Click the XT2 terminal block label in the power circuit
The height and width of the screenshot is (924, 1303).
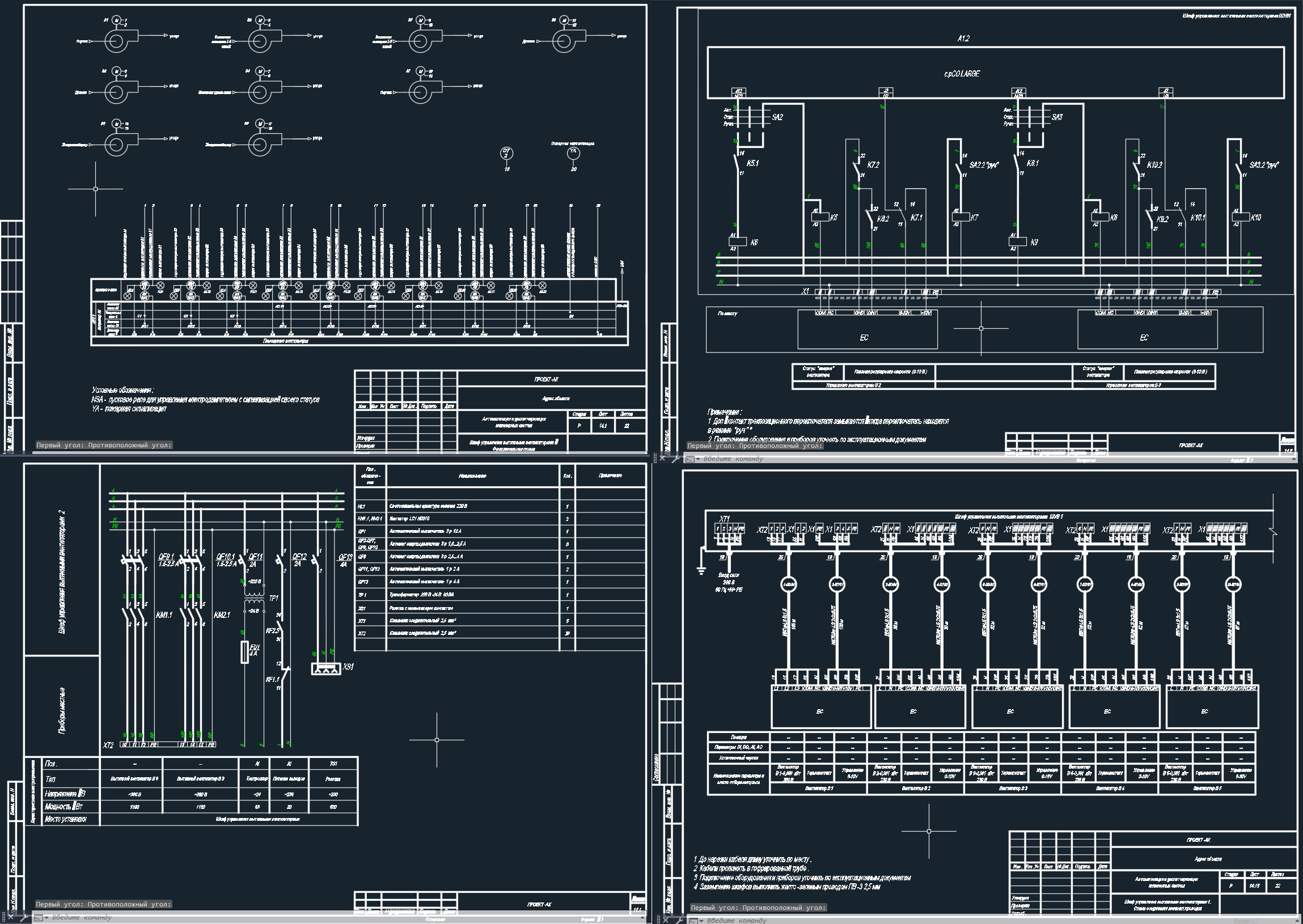pyautogui.click(x=108, y=745)
